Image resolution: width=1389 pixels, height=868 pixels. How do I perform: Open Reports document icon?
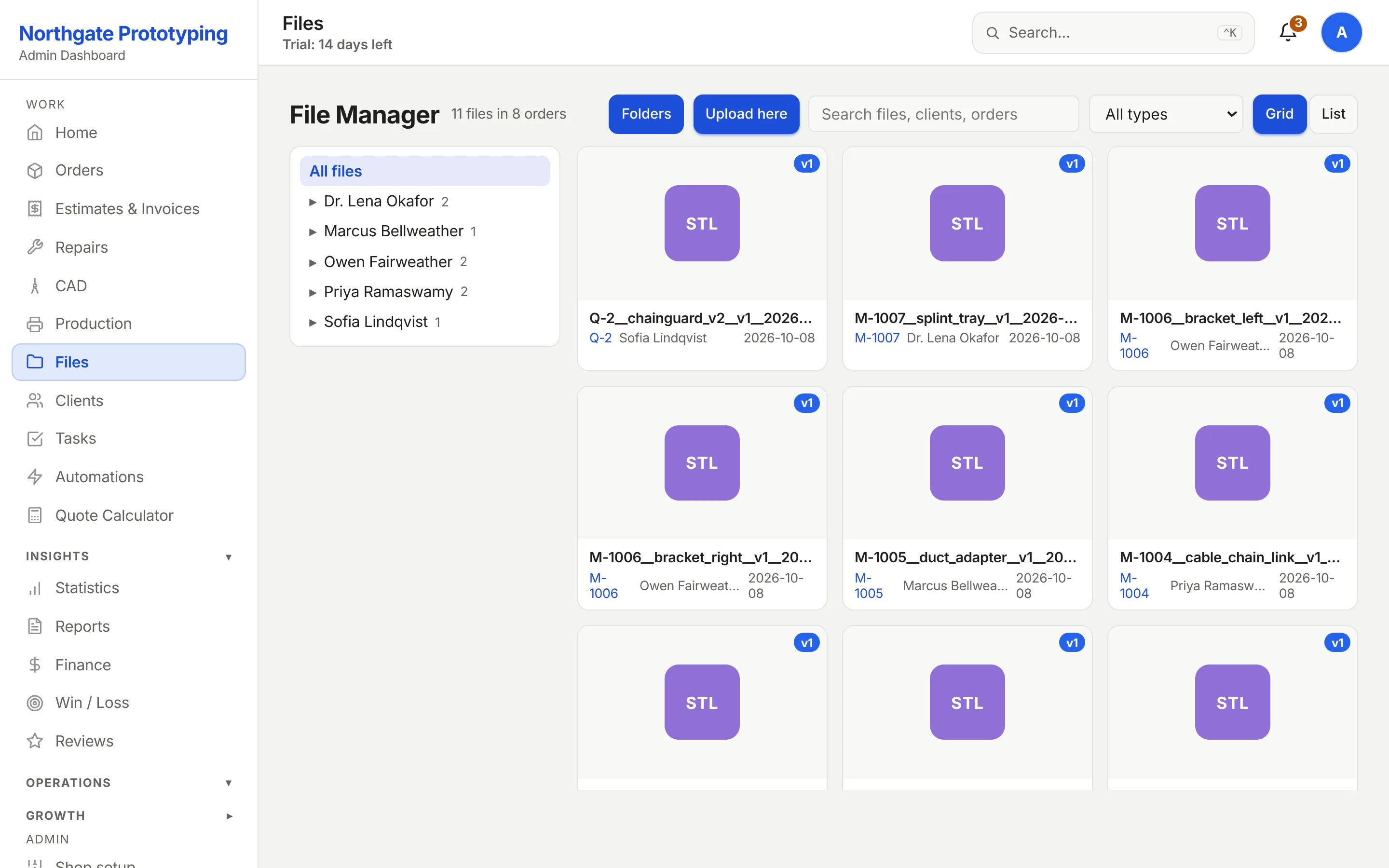(35, 626)
